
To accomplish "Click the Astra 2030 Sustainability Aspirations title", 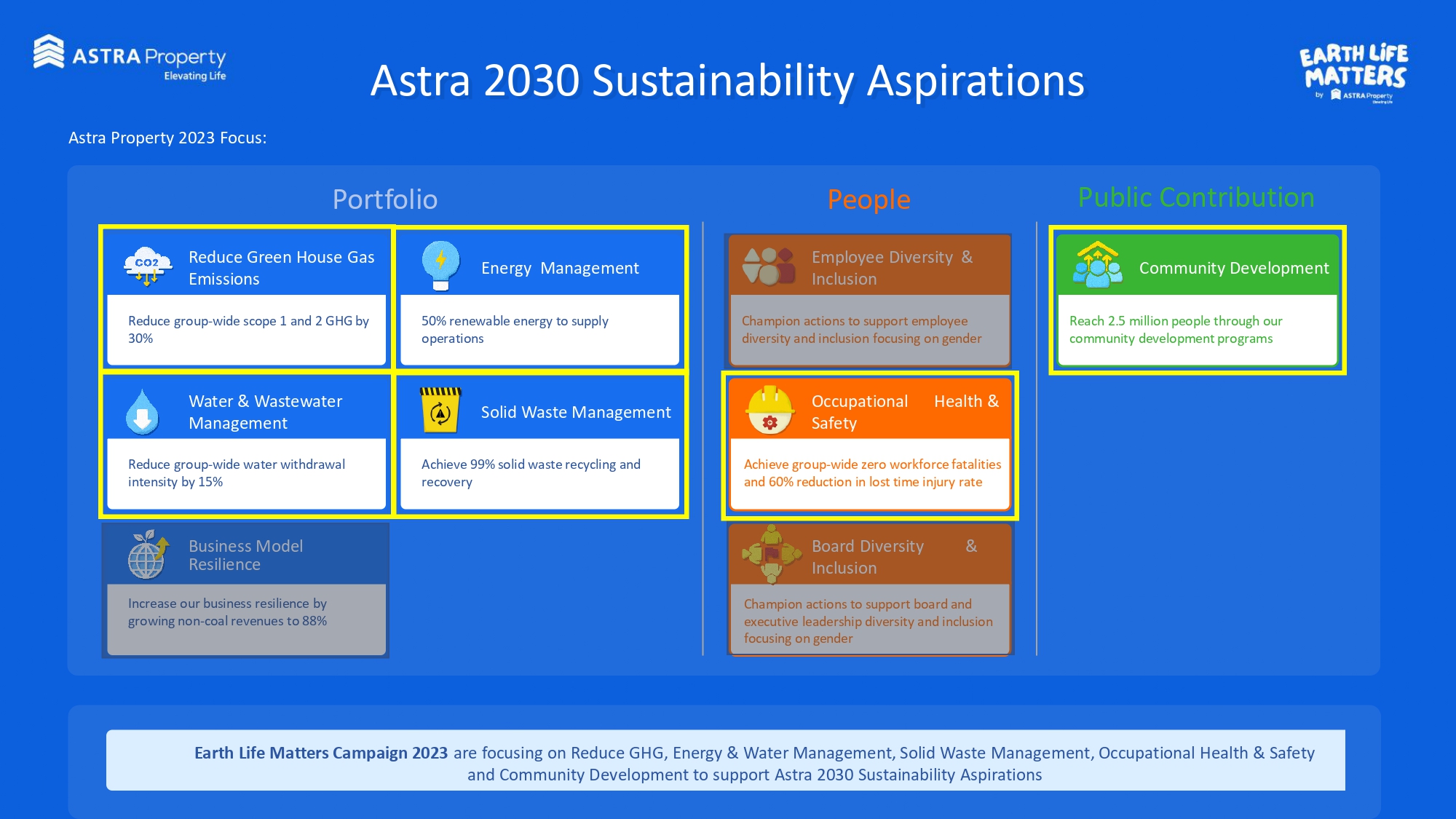I will click(727, 80).
